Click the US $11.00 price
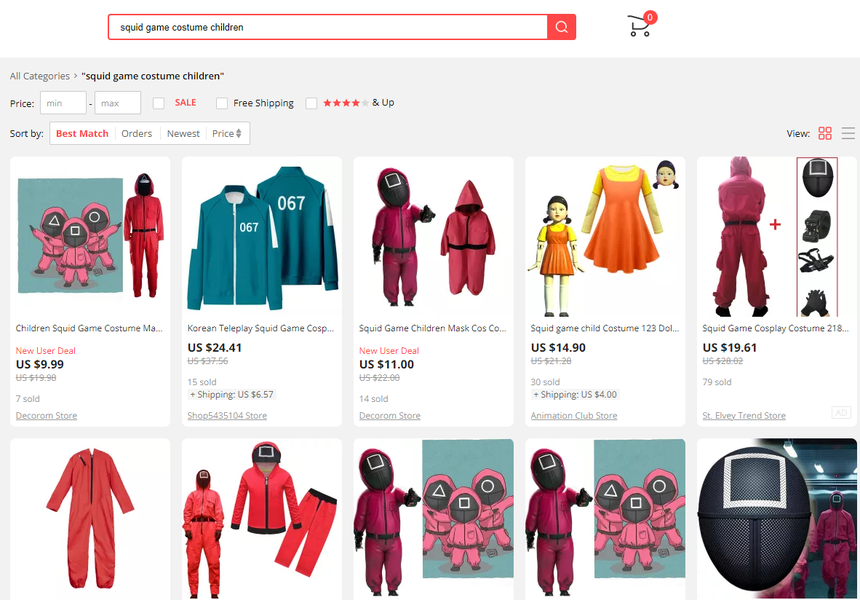The image size is (860, 600). (x=386, y=364)
